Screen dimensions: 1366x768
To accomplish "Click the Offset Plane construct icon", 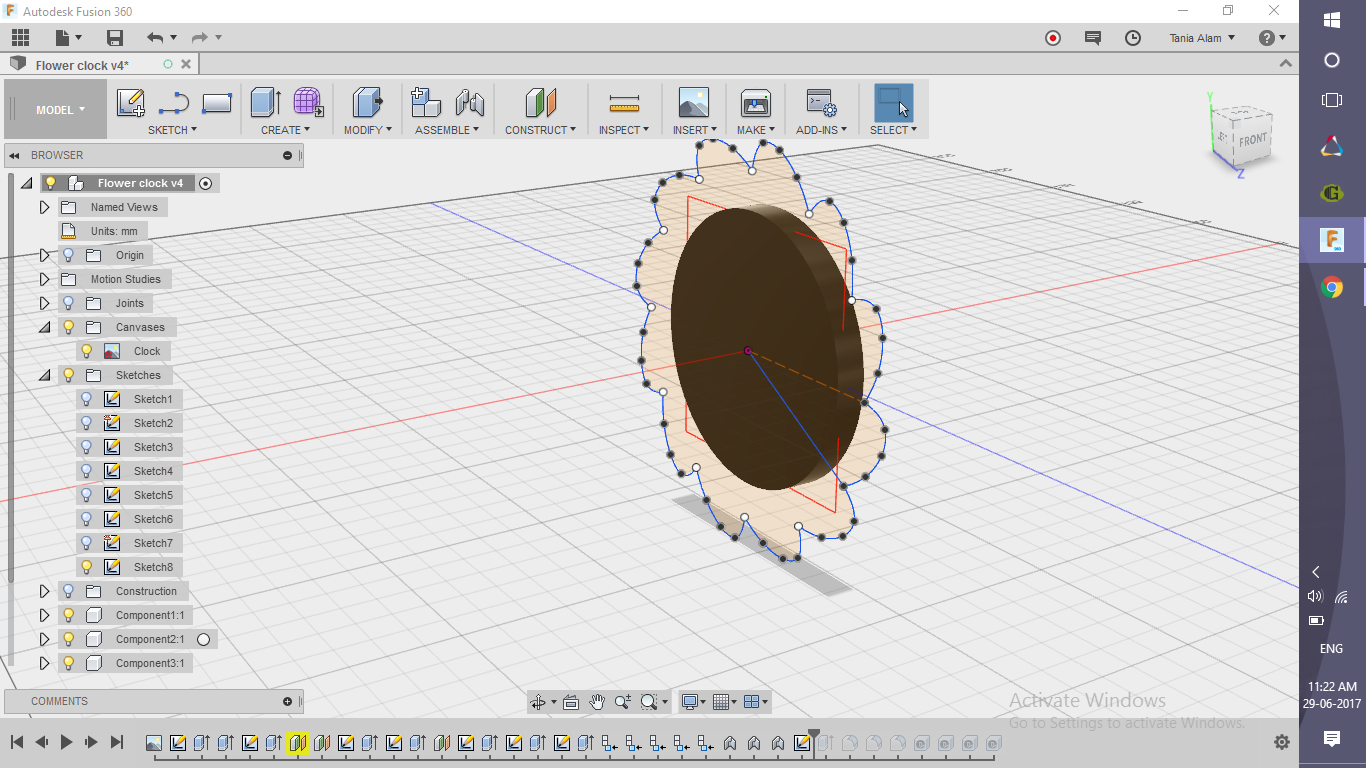I will click(x=540, y=102).
